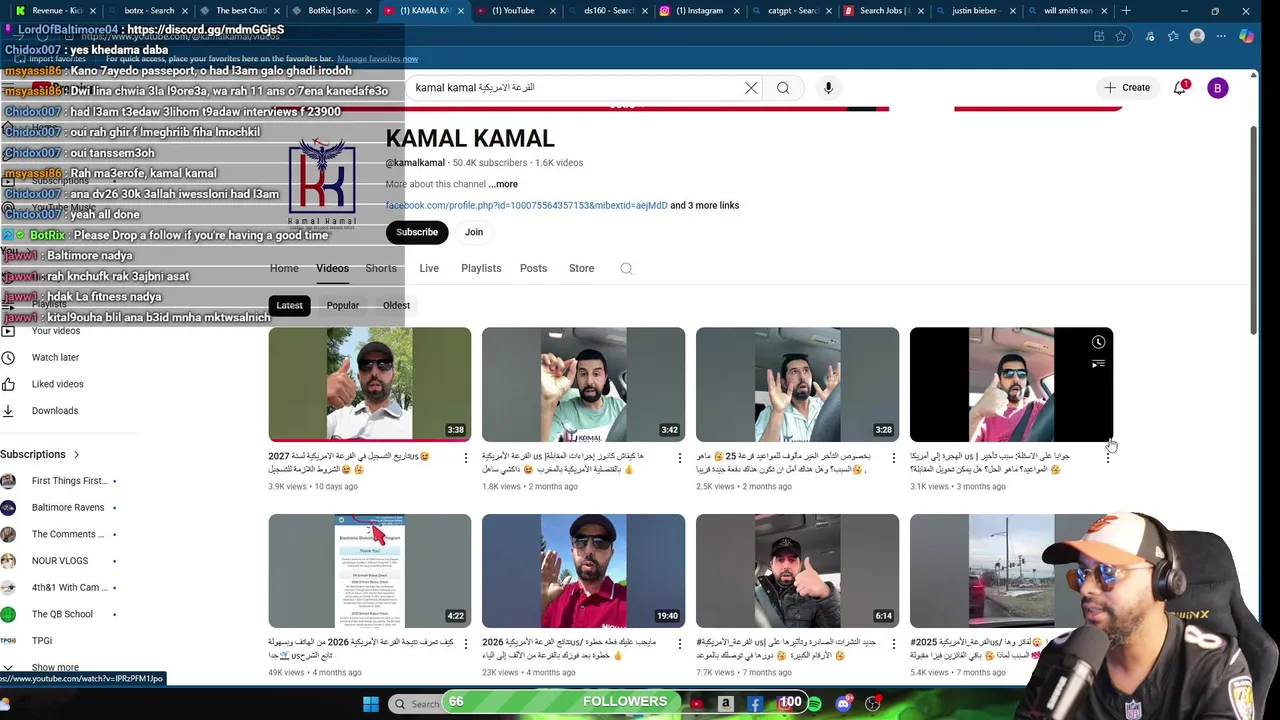Open the account avatar B menu
Screen dimensions: 1280x720
(1217, 88)
